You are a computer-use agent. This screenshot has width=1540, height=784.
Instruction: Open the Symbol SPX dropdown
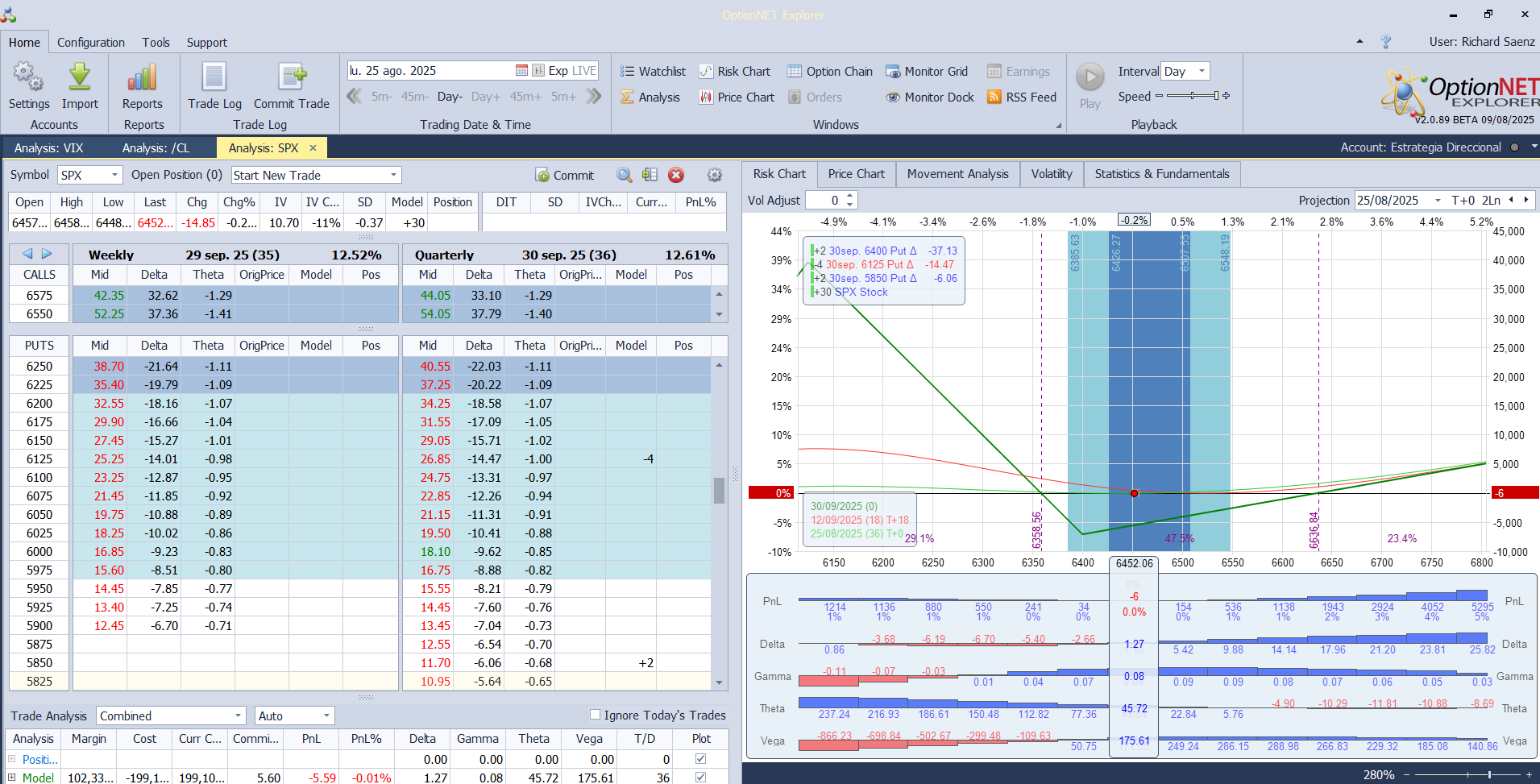click(x=114, y=175)
